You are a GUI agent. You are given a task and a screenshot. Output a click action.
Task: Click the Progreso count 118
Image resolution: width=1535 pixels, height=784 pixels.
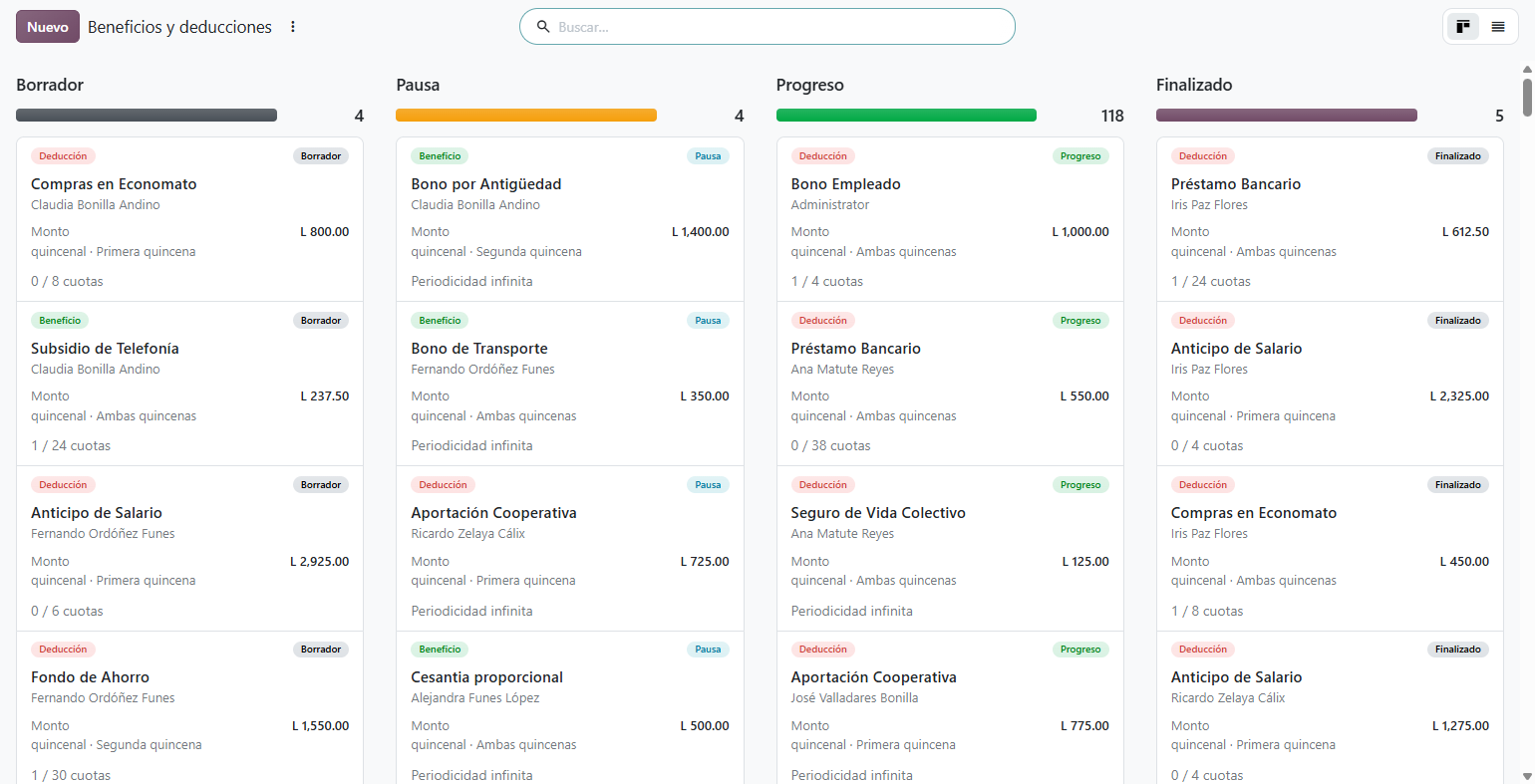click(1112, 116)
